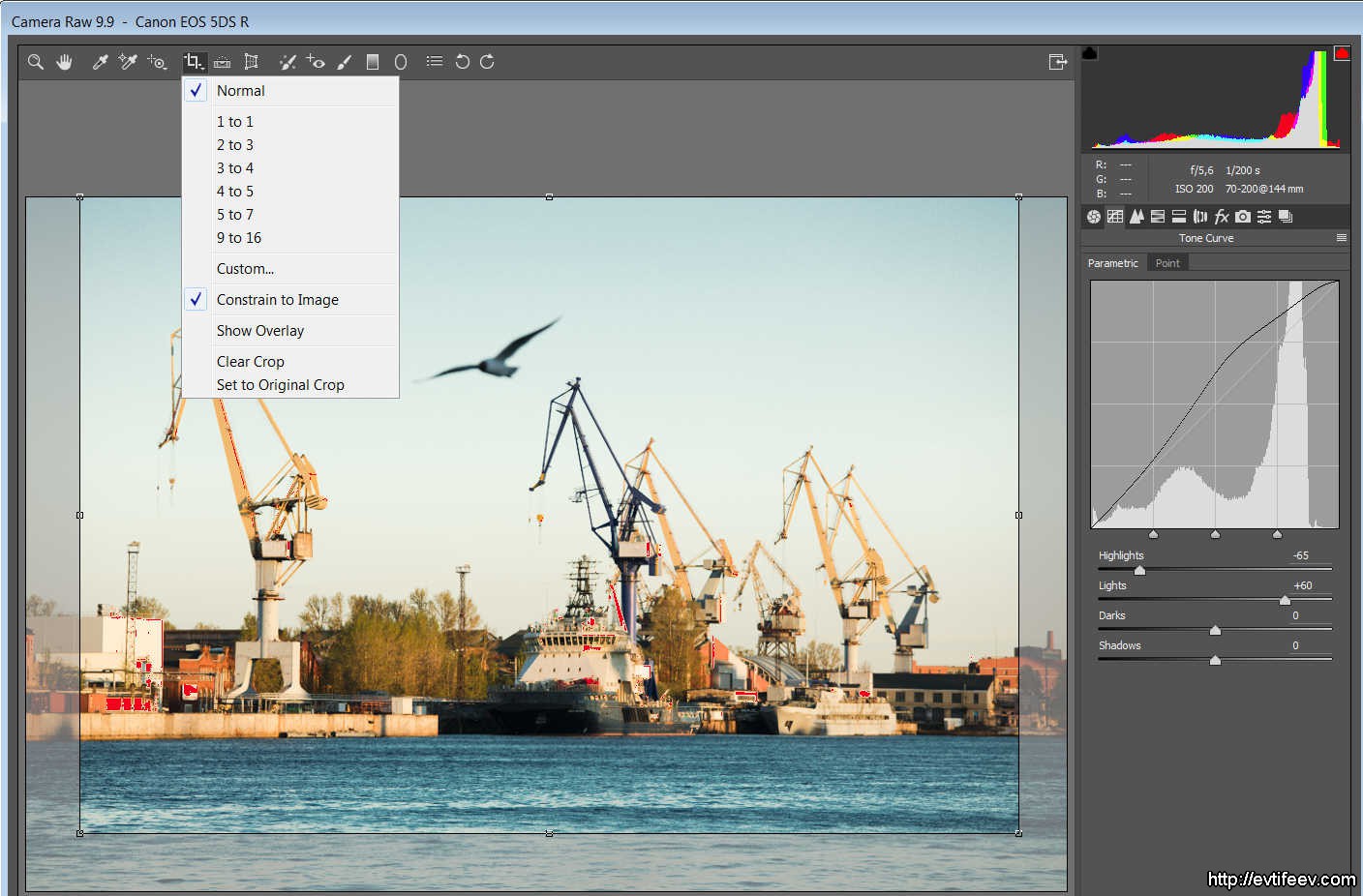
Task: Switch to the Point curve tab
Action: click(1167, 263)
